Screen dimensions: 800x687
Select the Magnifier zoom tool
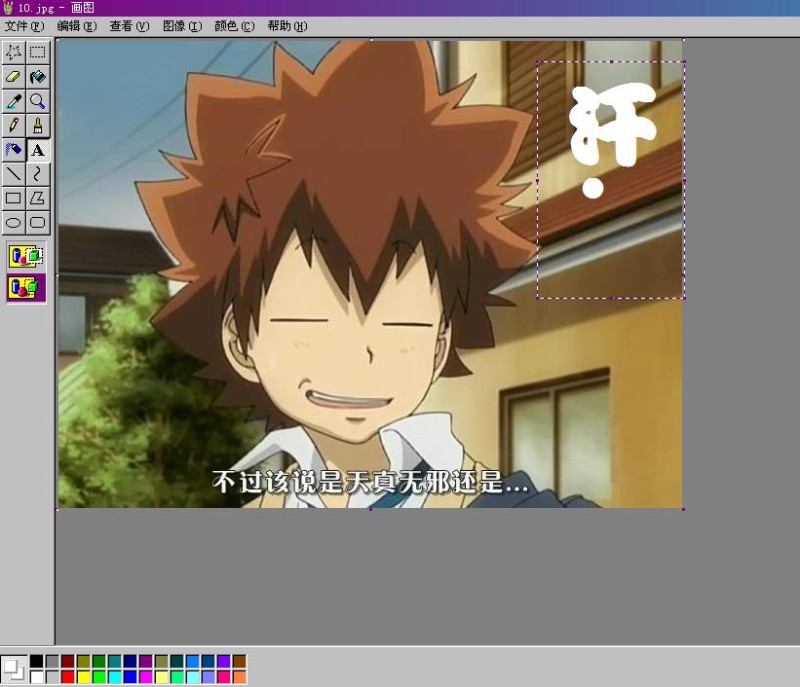pos(38,101)
